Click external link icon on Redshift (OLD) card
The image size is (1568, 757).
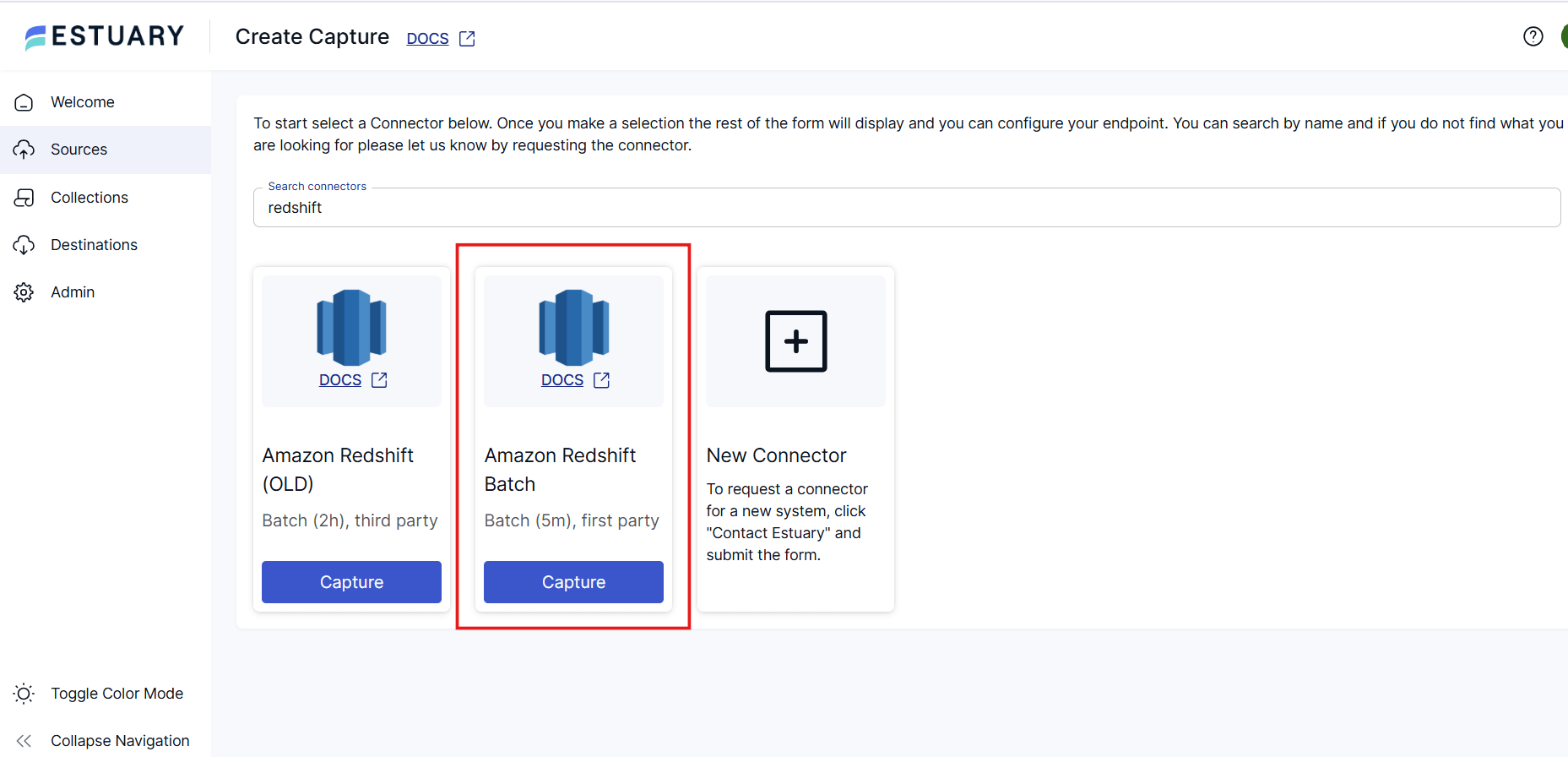pos(379,380)
